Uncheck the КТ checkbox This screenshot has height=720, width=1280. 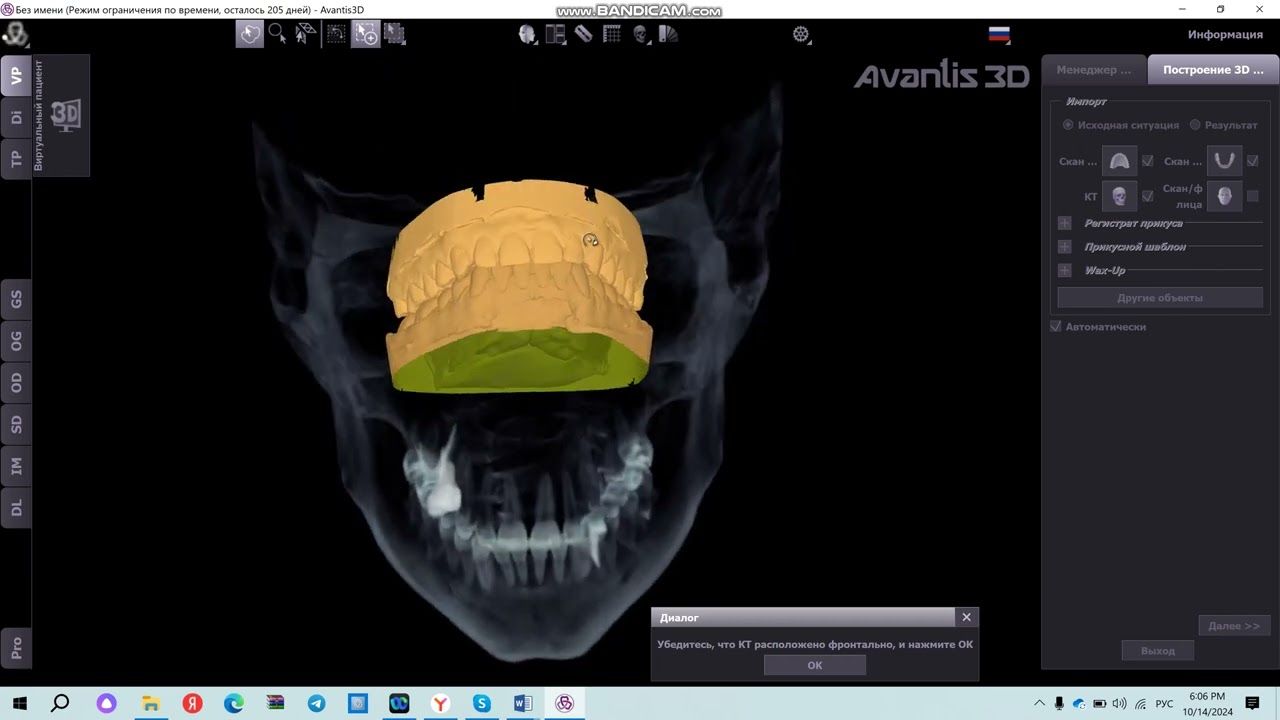[1147, 197]
